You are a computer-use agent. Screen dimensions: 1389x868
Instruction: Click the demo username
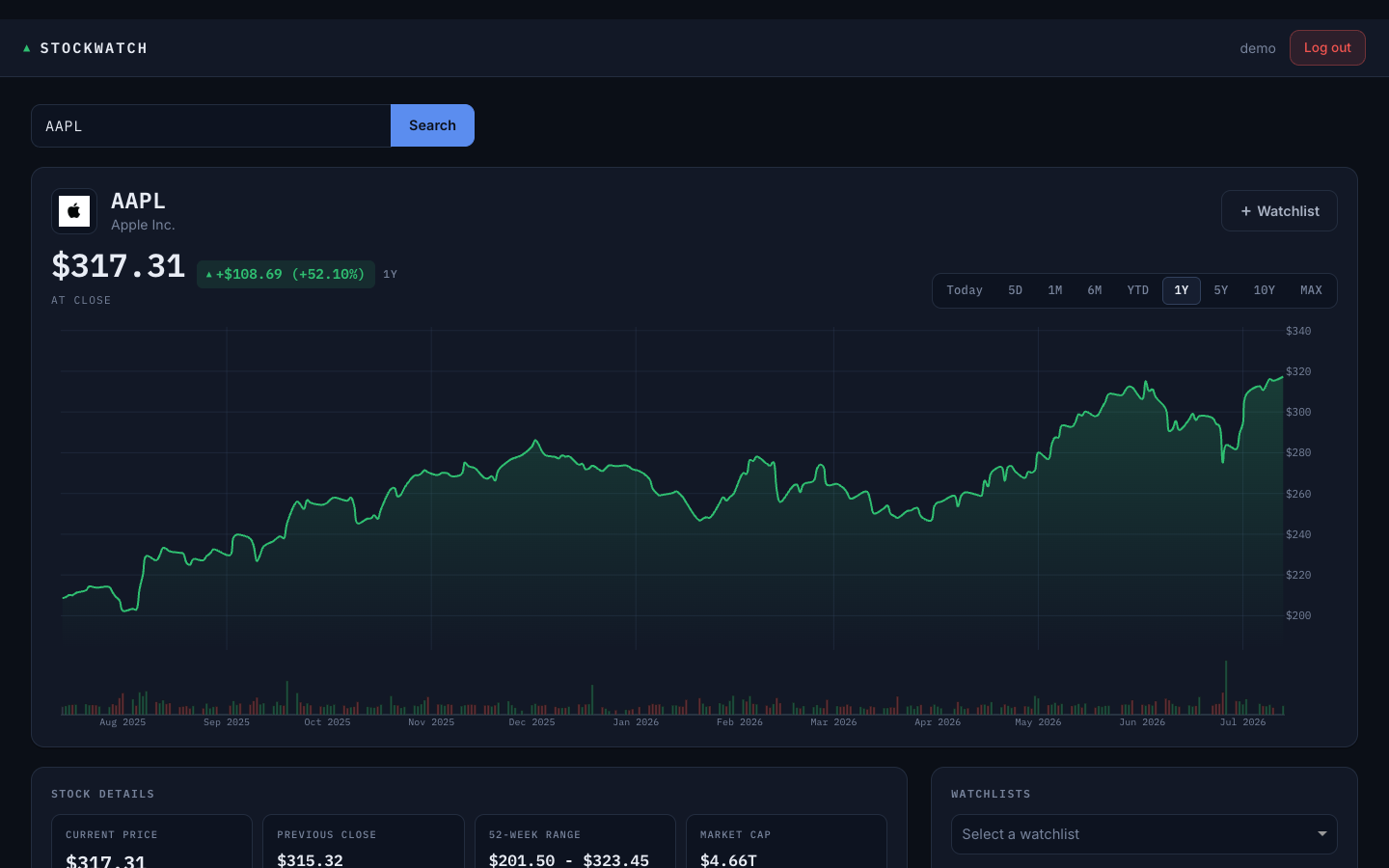click(1258, 48)
